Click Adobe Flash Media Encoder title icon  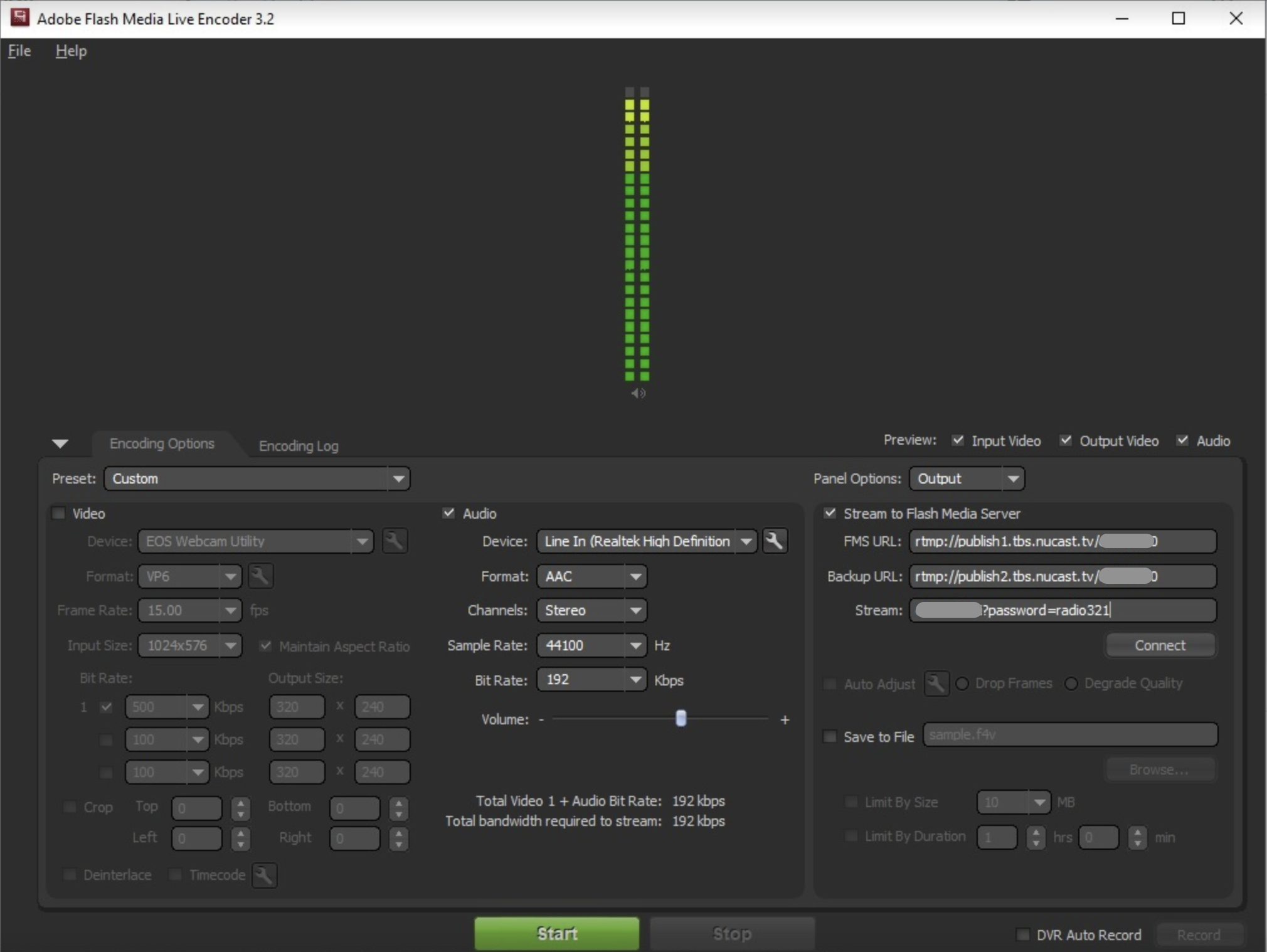tap(19, 18)
